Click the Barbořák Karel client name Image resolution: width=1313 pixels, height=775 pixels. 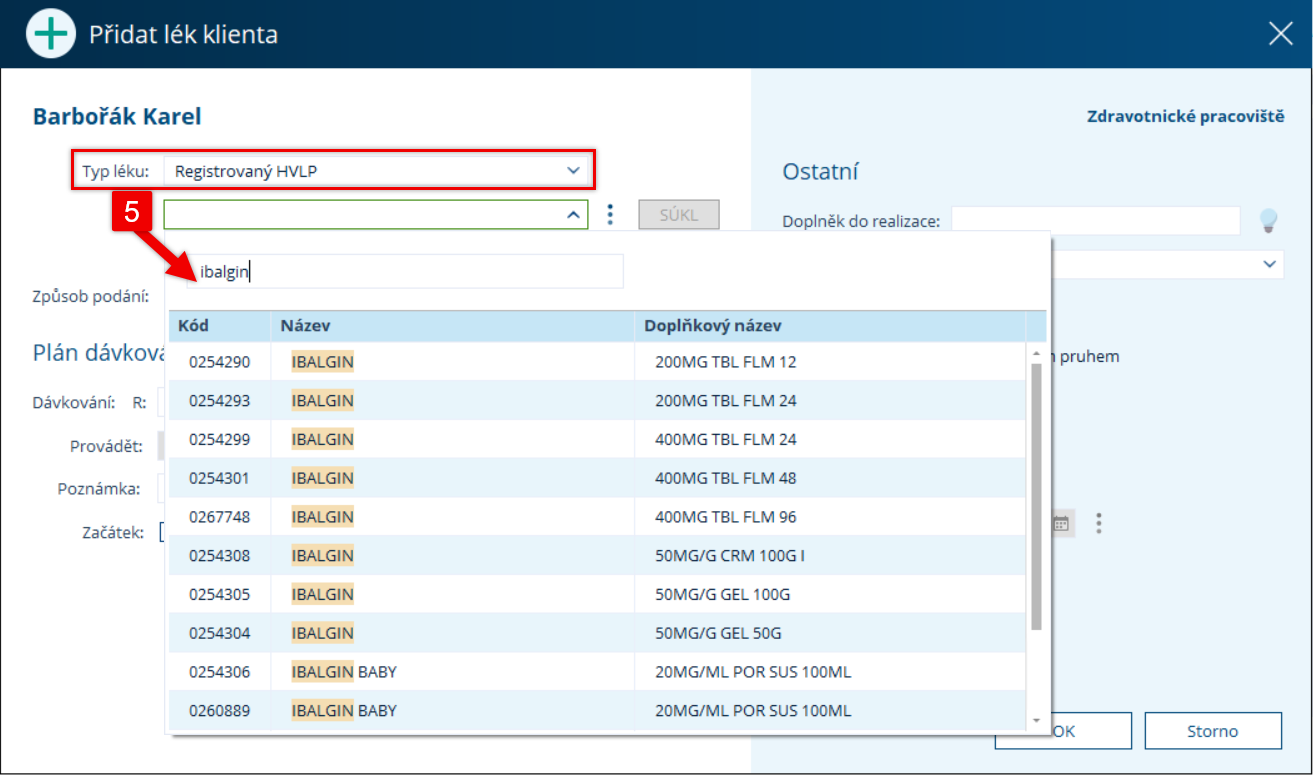point(117,117)
